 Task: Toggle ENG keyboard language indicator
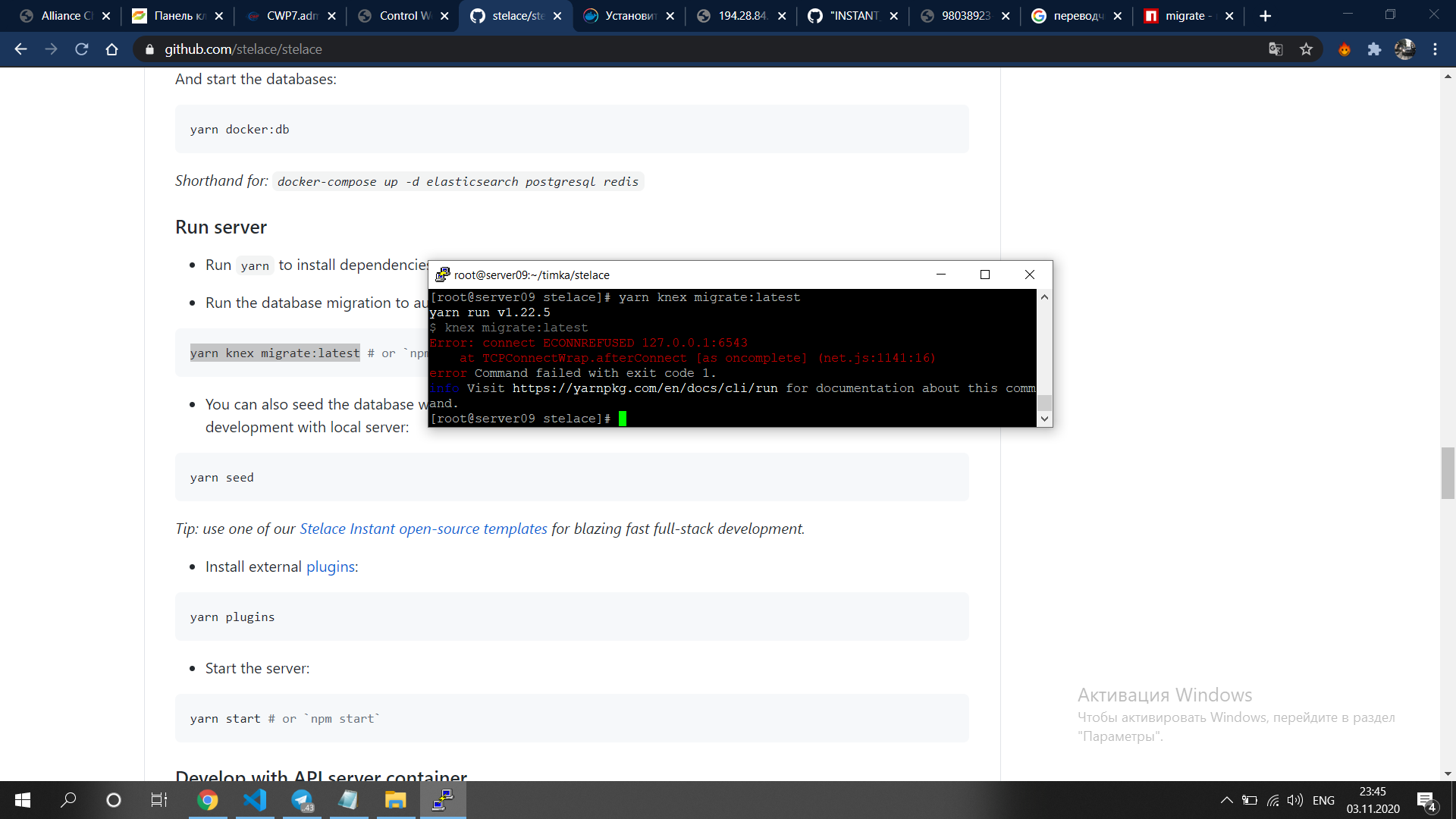click(1323, 800)
